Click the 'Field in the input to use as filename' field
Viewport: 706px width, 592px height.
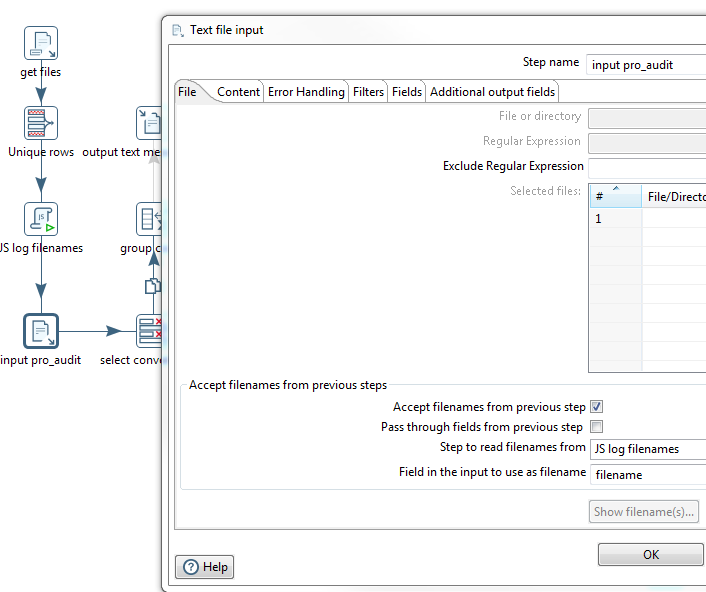point(647,475)
